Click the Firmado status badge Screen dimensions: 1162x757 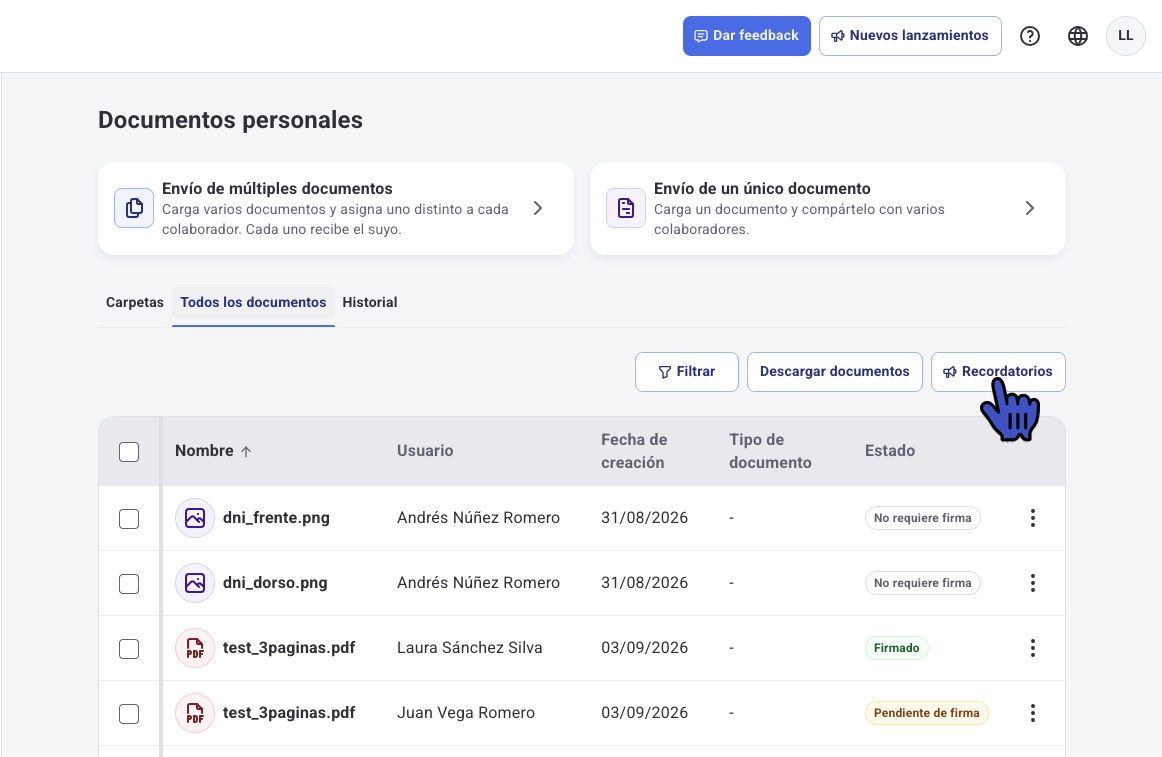897,648
